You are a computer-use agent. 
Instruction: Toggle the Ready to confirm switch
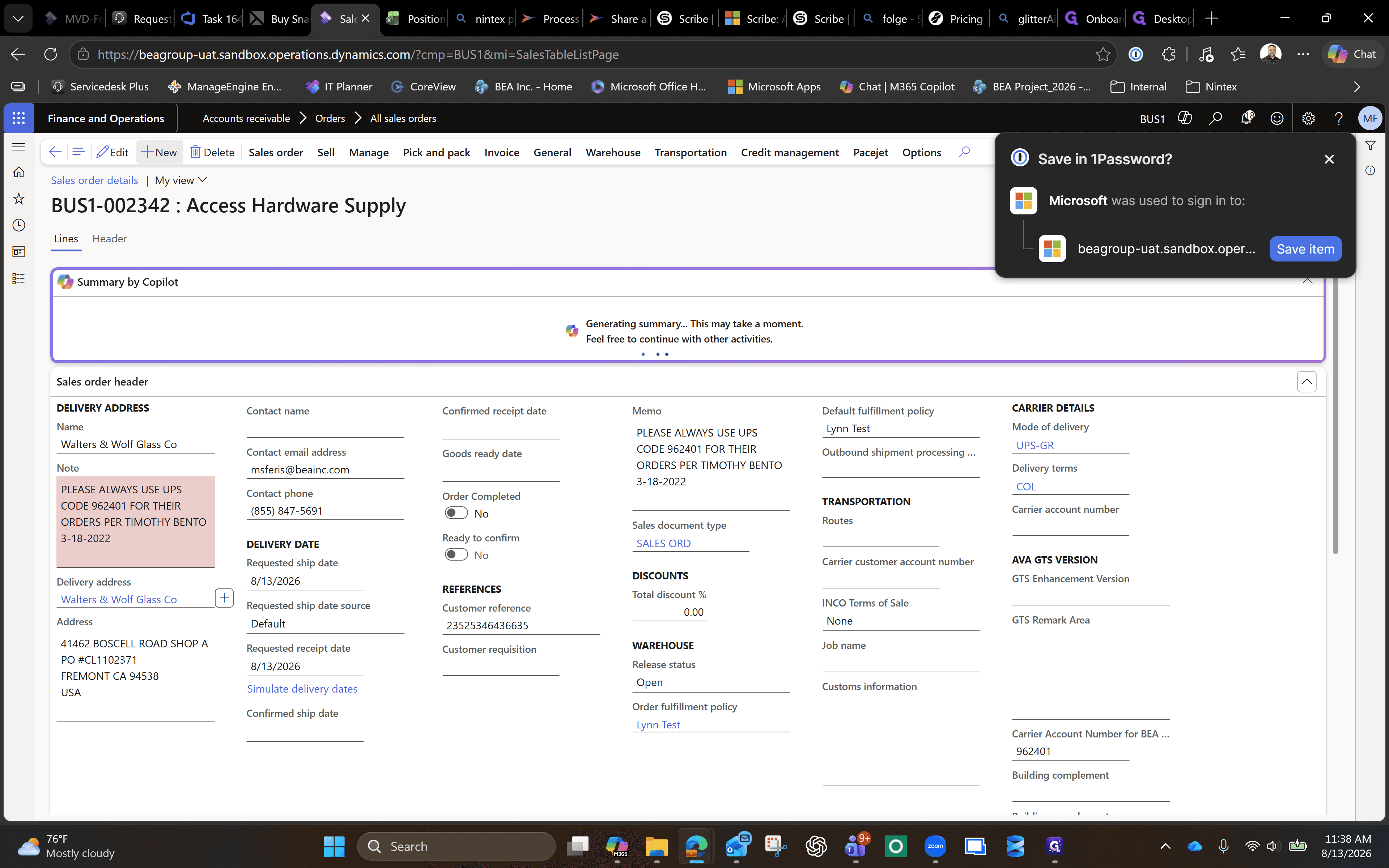(456, 554)
